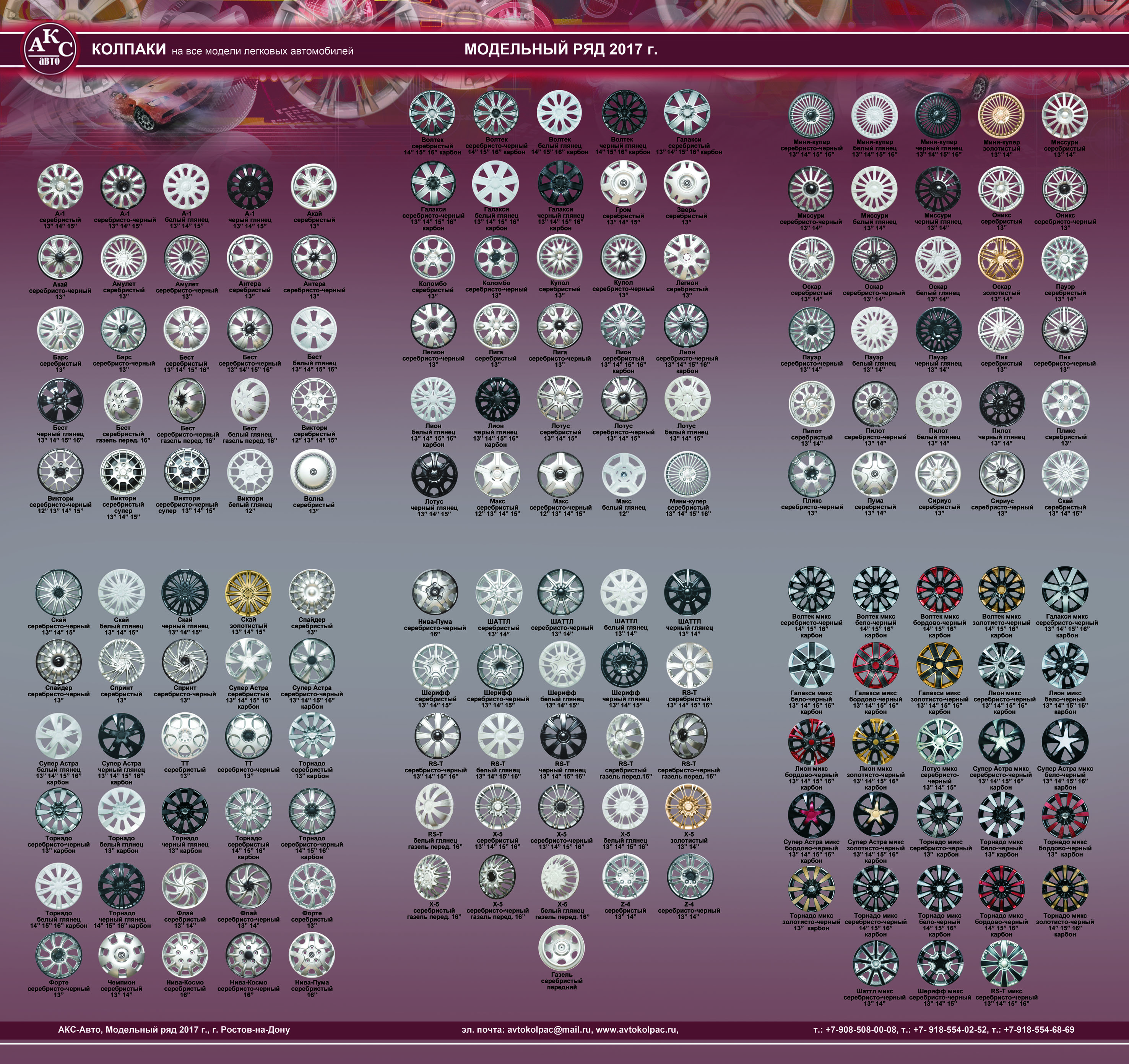Select the ТТ серебристый hubcap image
This screenshot has height=1064, width=1129.
(185, 736)
